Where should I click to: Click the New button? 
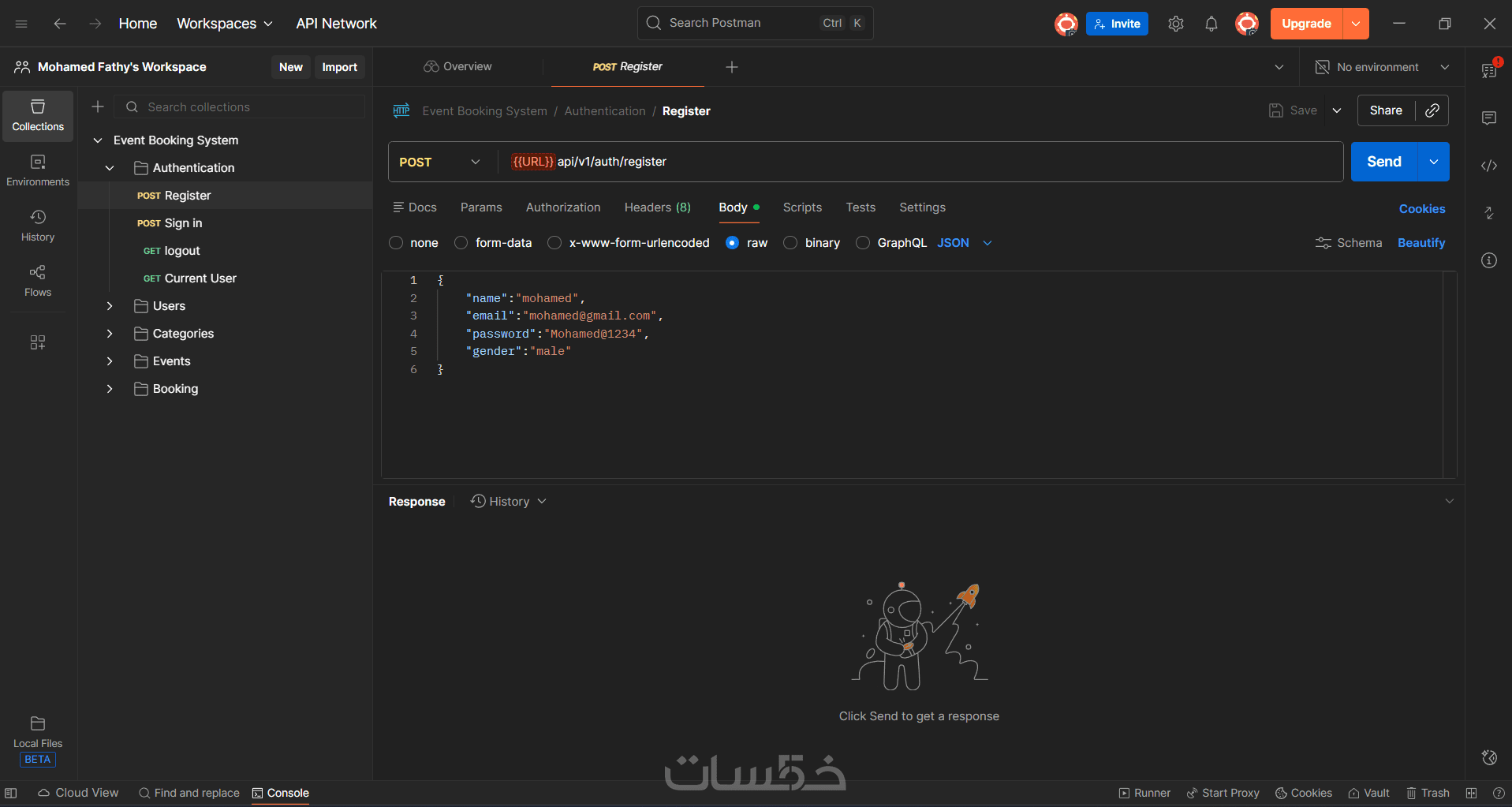click(291, 67)
